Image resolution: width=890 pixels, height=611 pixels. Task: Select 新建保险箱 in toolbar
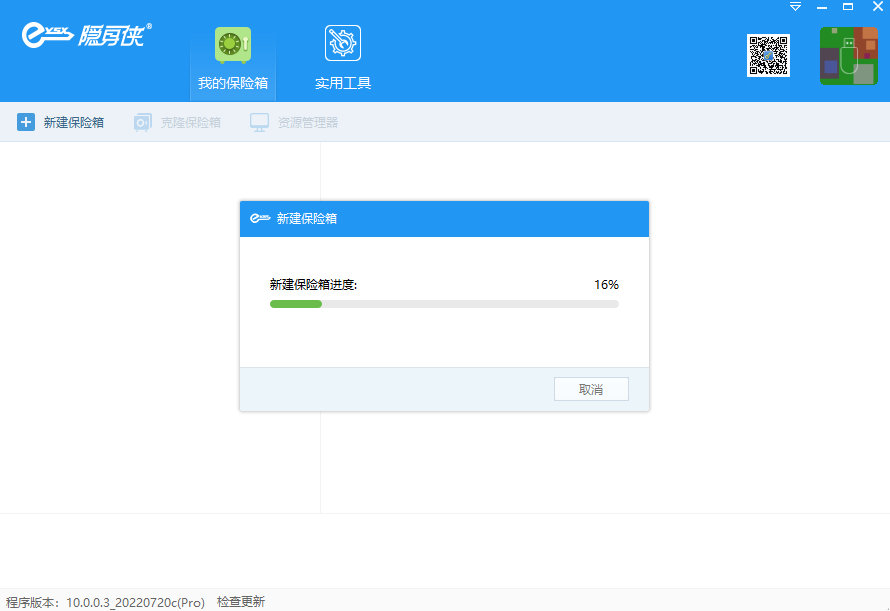pos(74,123)
